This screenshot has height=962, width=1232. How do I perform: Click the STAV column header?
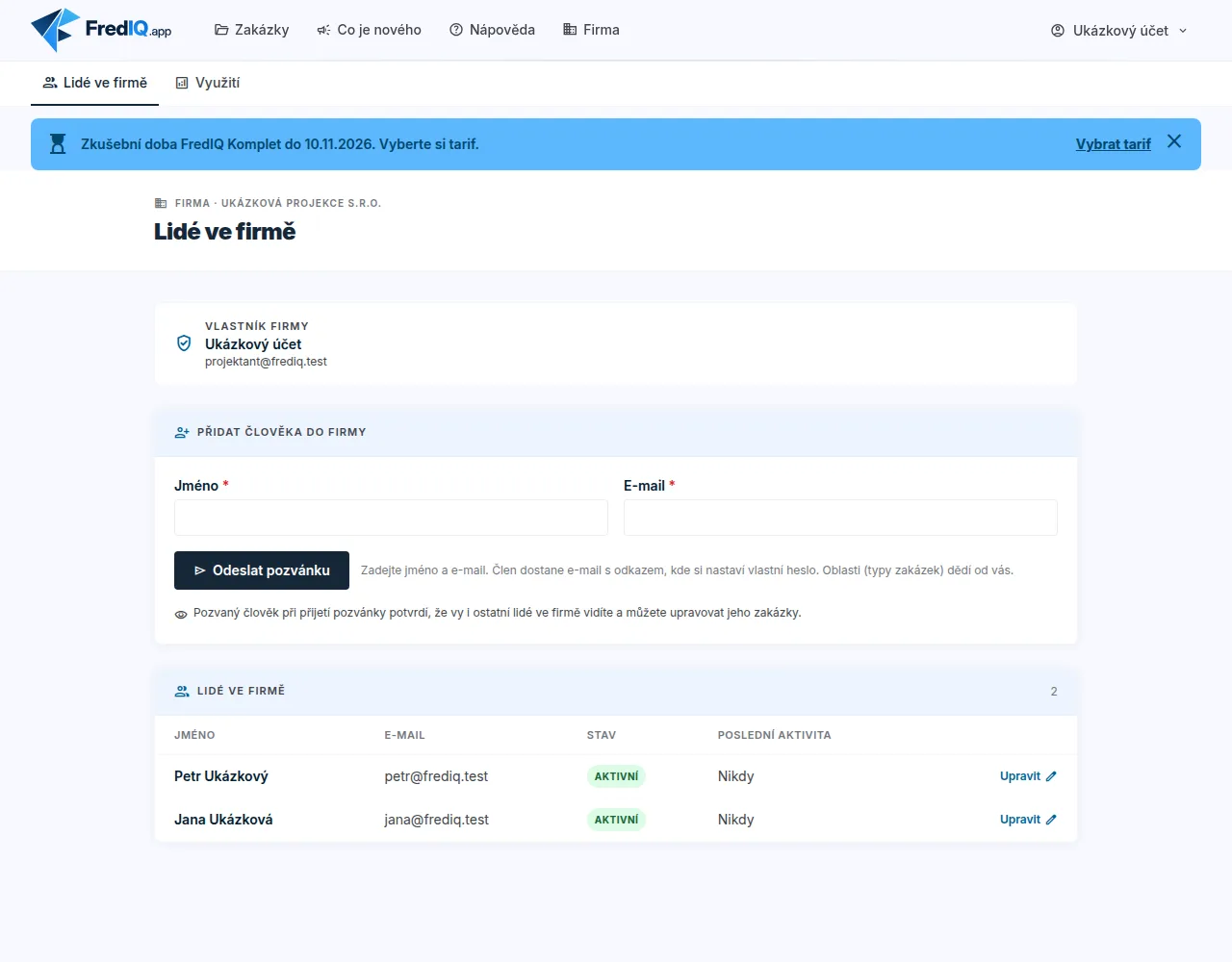602,735
